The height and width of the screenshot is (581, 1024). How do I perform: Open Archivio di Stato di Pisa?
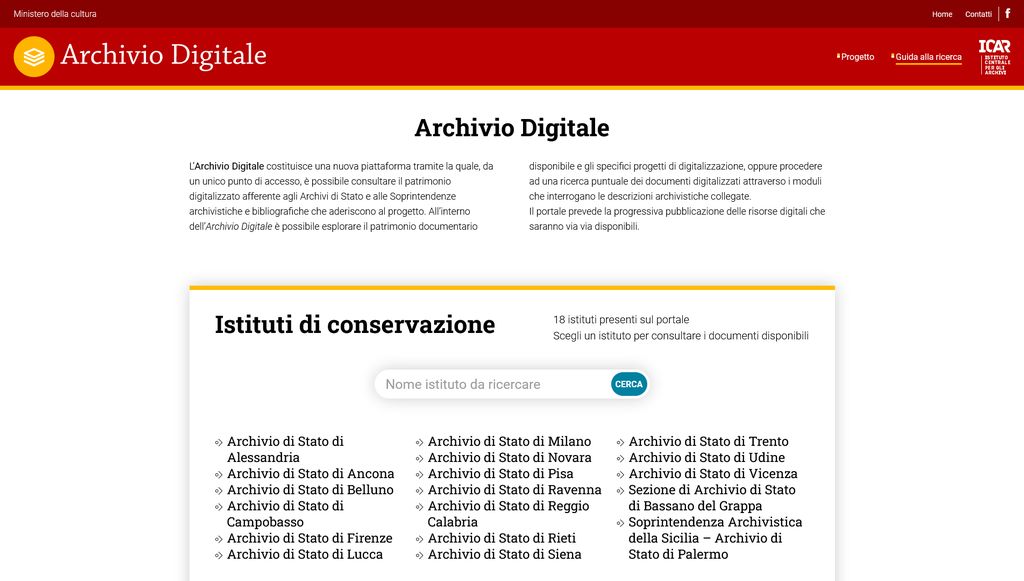tap(500, 473)
